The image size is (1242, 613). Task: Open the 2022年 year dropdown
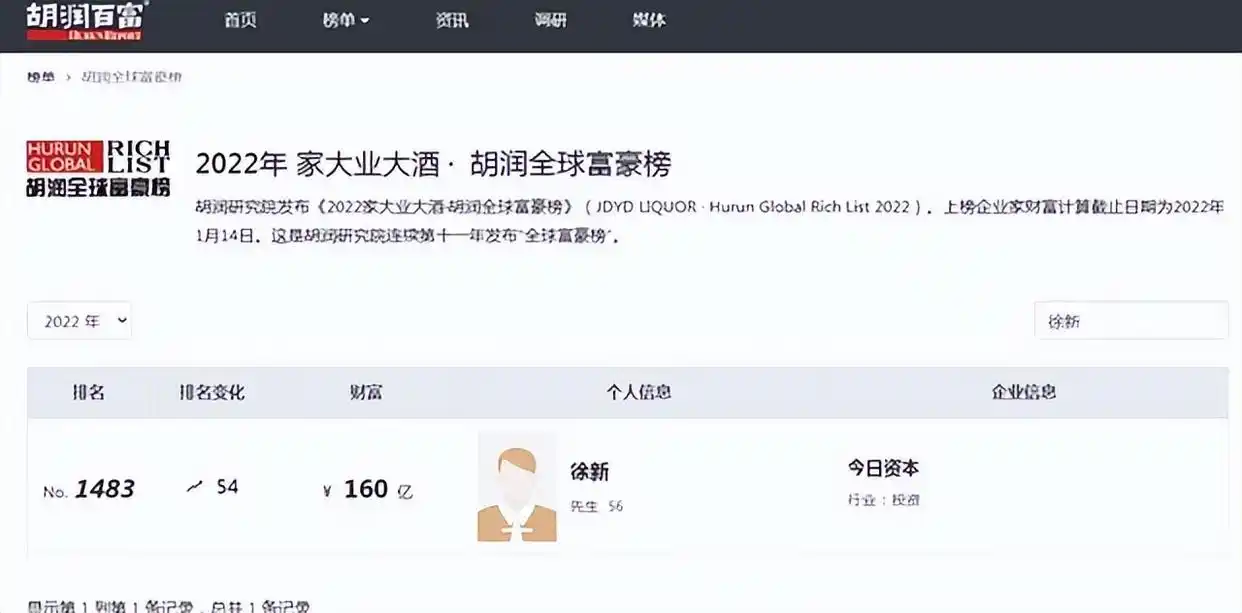pyautogui.click(x=79, y=320)
